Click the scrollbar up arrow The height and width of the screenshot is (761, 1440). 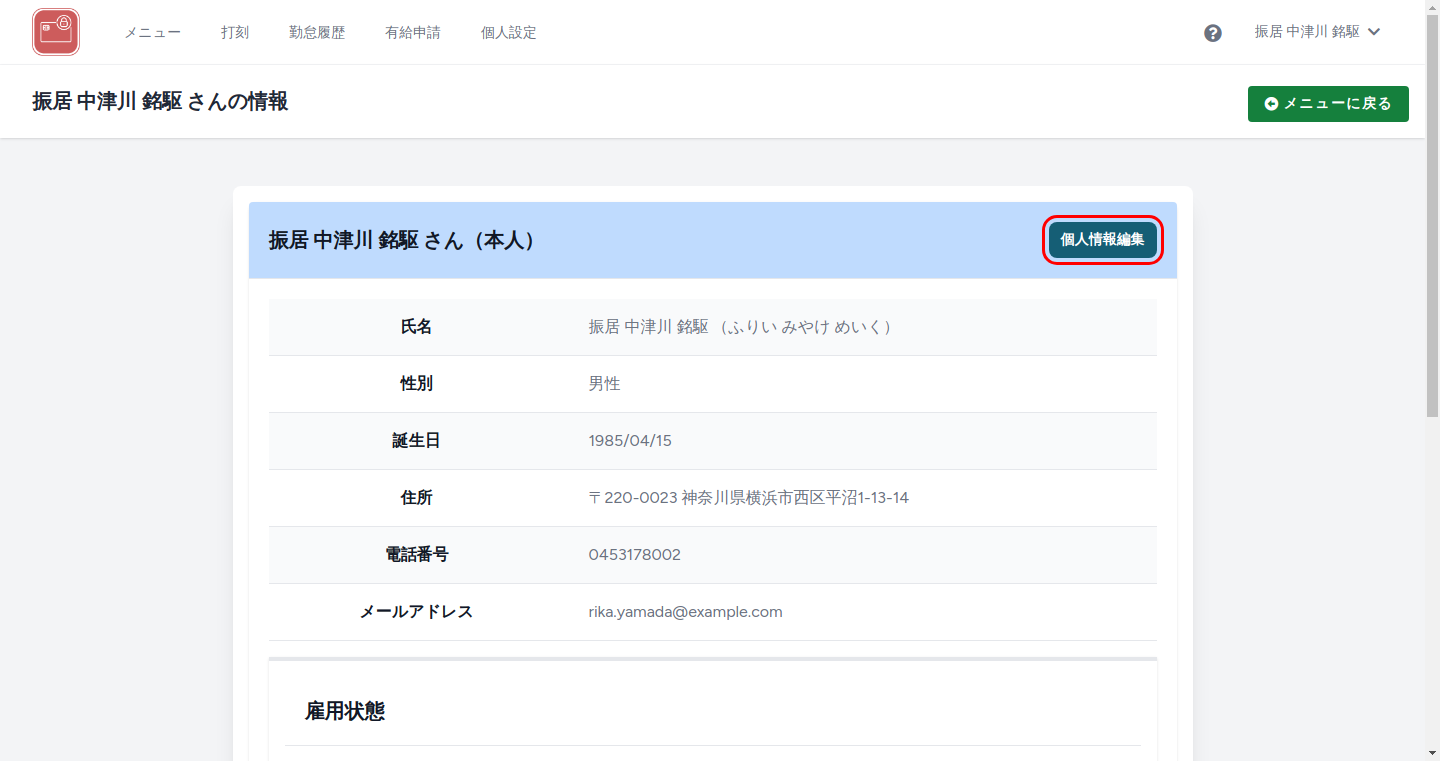coord(1432,8)
